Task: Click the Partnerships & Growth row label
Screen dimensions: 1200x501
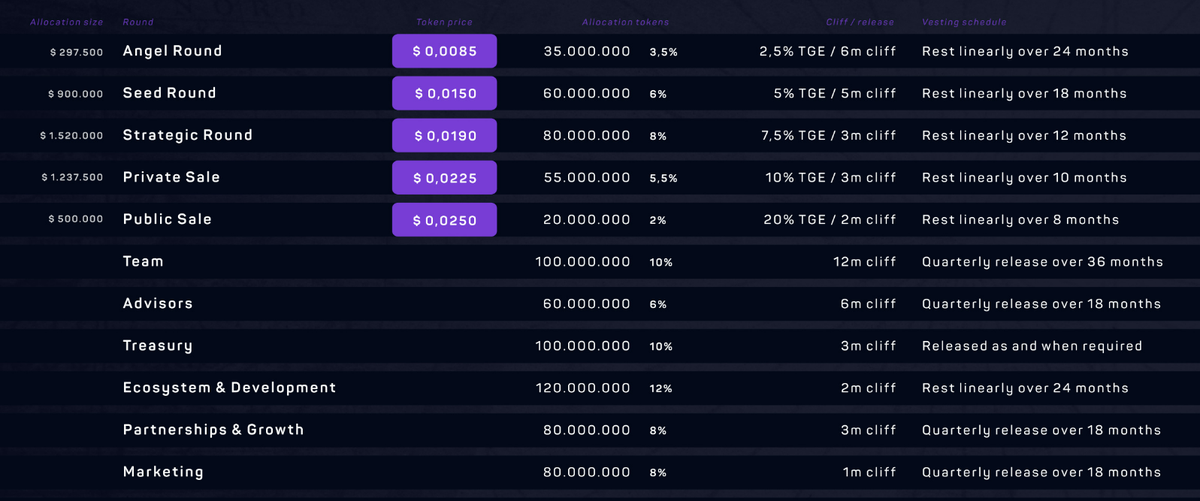Action: coord(213,430)
